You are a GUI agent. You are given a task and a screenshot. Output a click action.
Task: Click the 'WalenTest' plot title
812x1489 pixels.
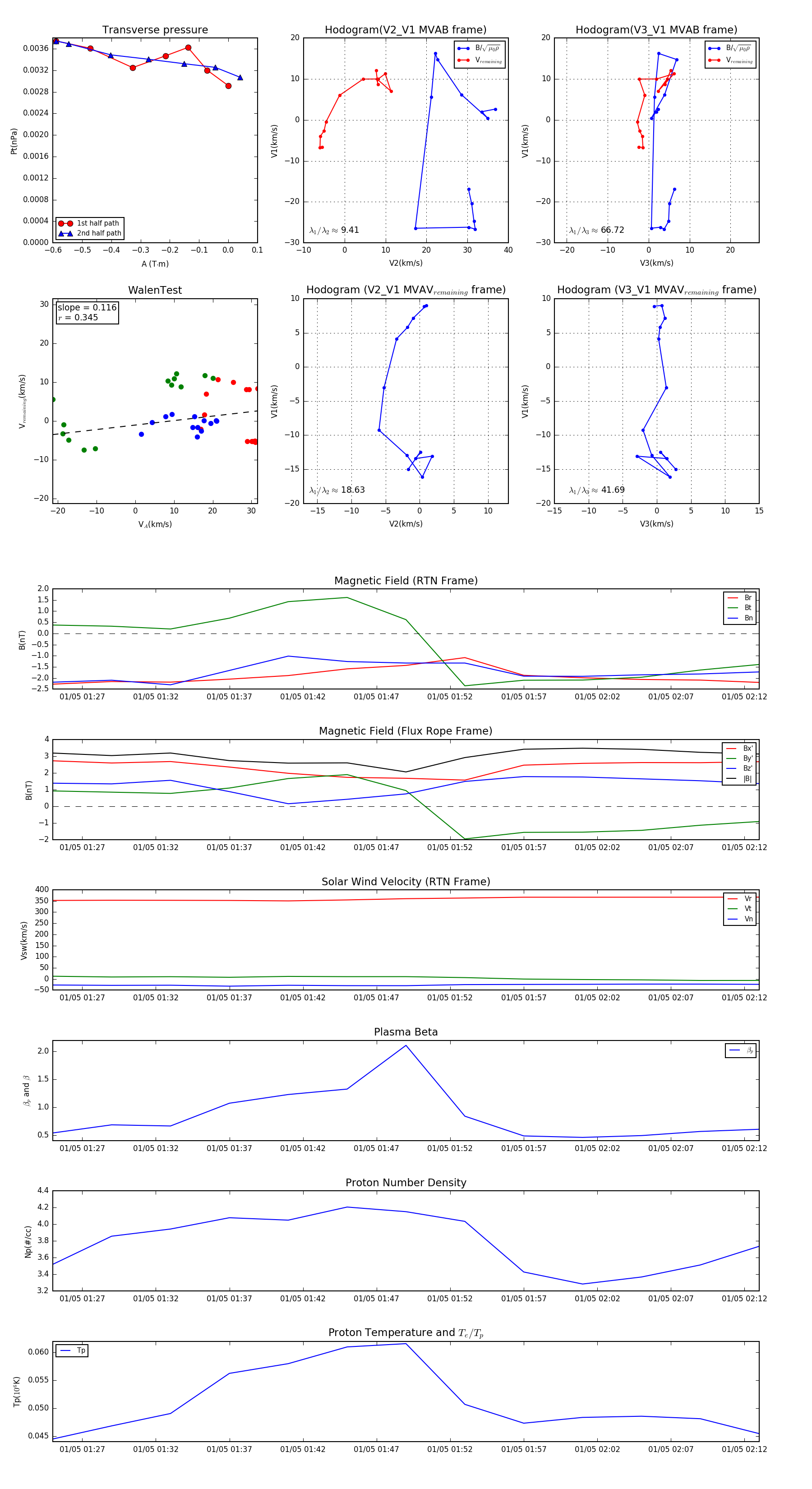pos(155,290)
